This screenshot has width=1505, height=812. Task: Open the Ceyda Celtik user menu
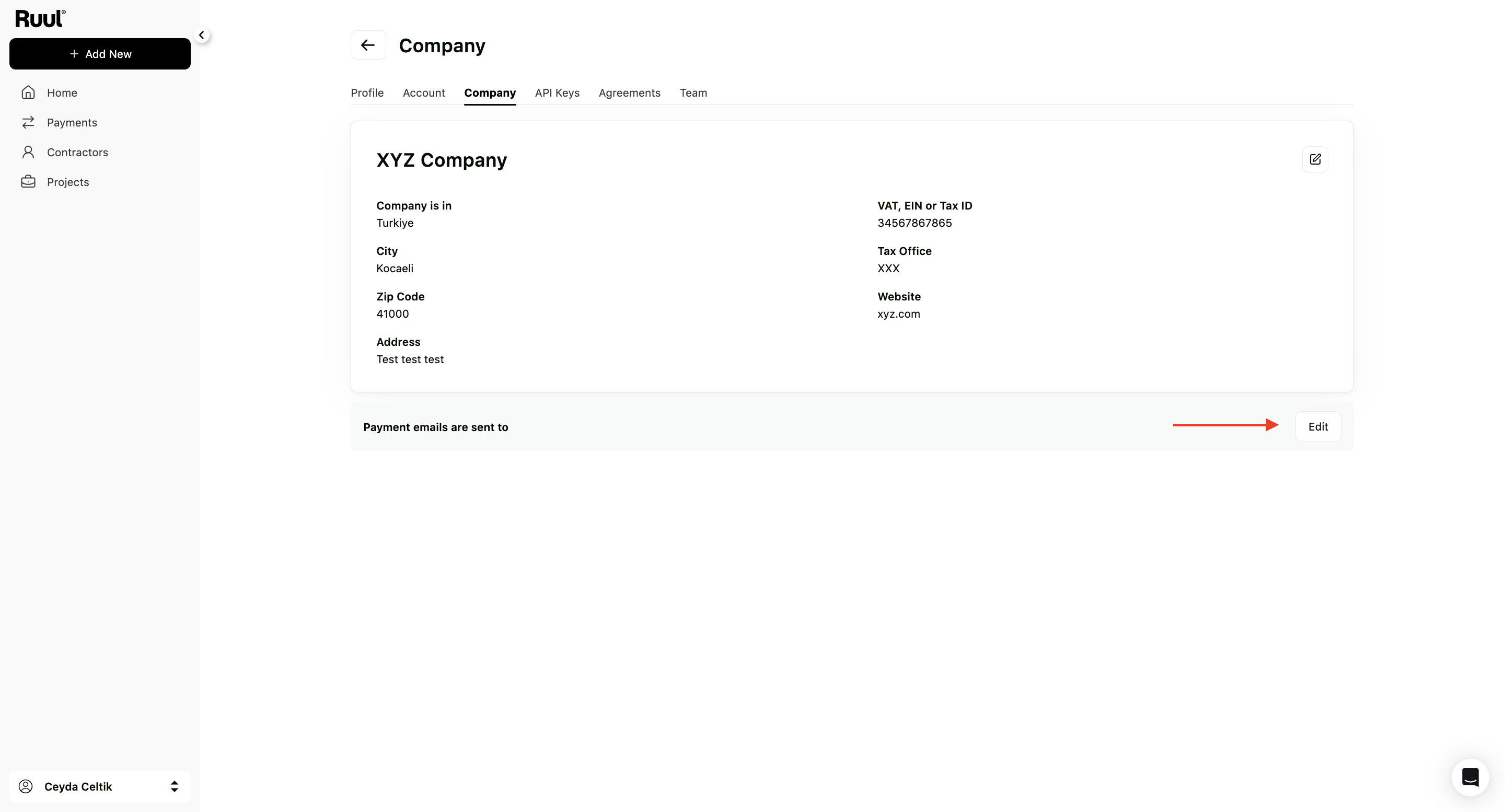point(100,786)
